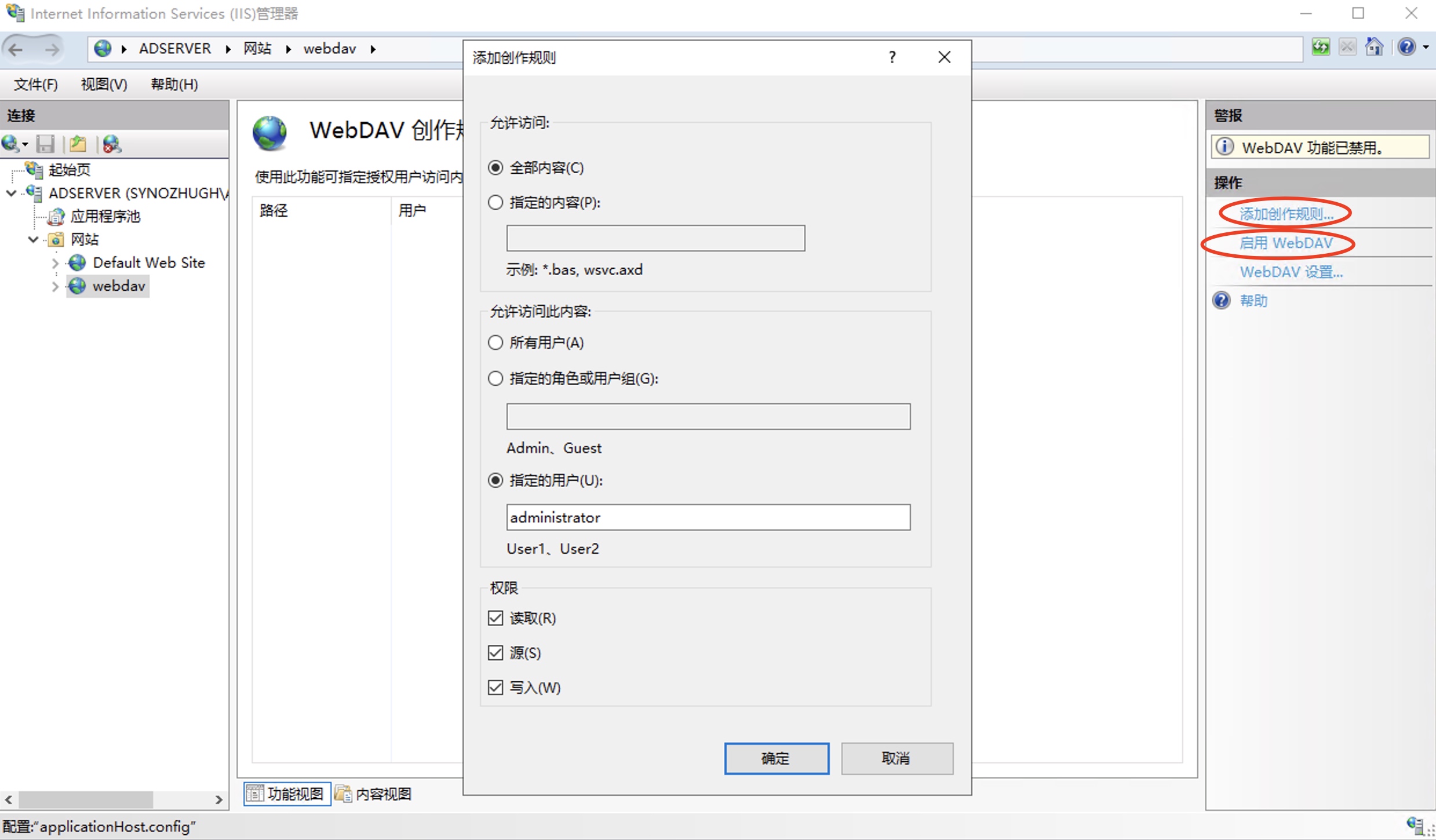Image resolution: width=1436 pixels, height=840 pixels.
Task: Select the 全部内容(C) radio button
Action: (495, 168)
